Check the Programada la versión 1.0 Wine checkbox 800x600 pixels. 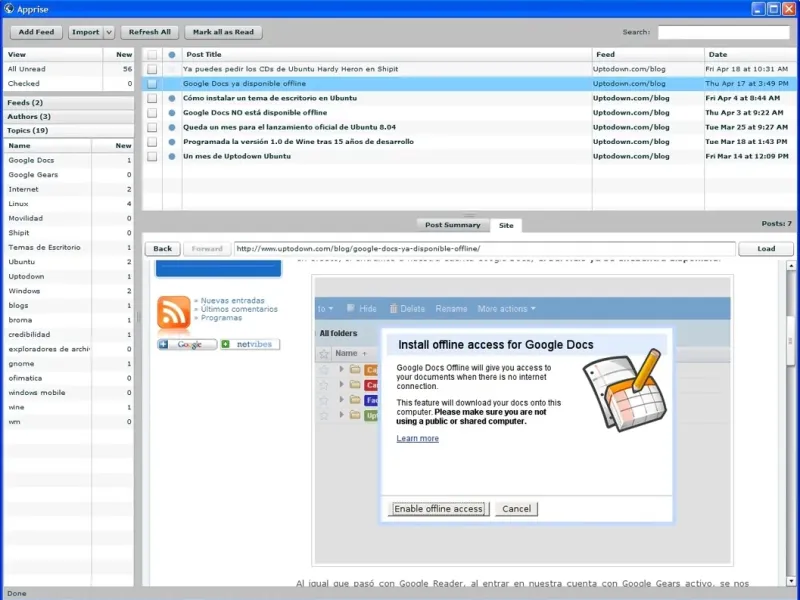pos(152,142)
